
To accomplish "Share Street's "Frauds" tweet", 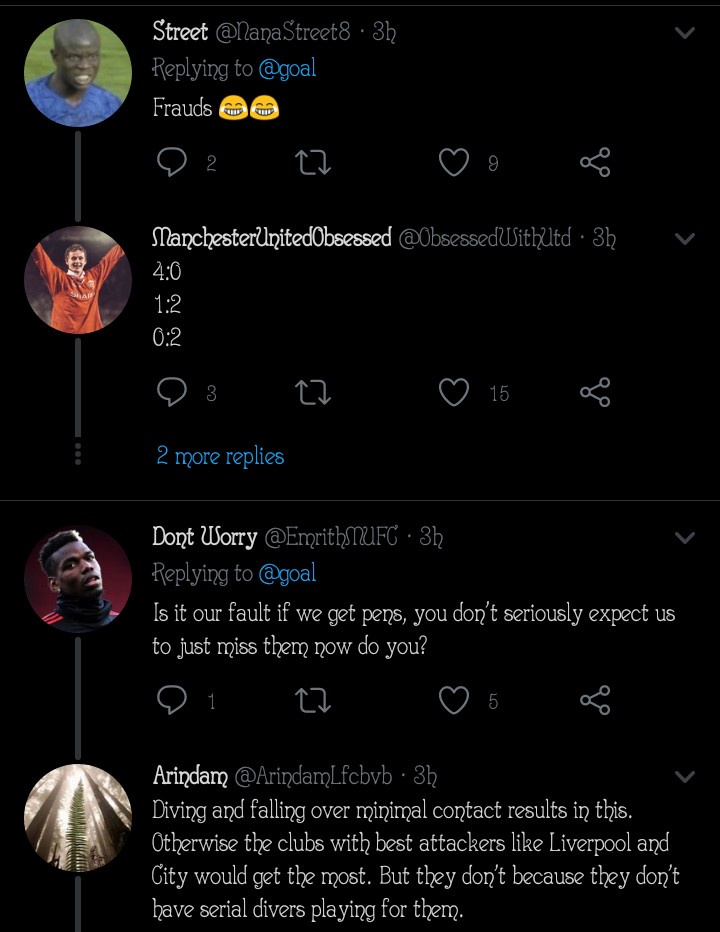I will pyautogui.click(x=595, y=162).
